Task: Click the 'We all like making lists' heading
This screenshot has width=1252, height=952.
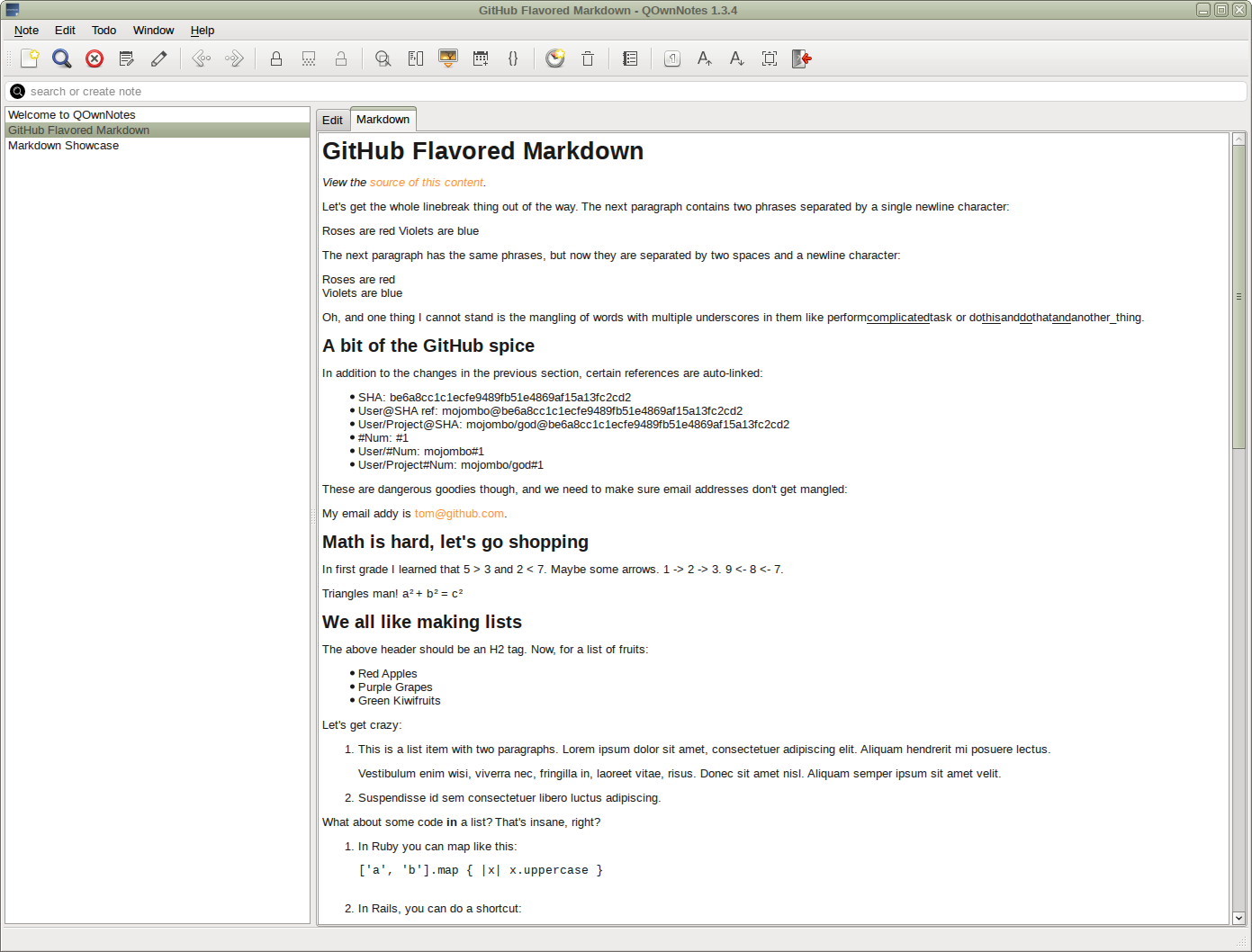Action: (x=422, y=623)
